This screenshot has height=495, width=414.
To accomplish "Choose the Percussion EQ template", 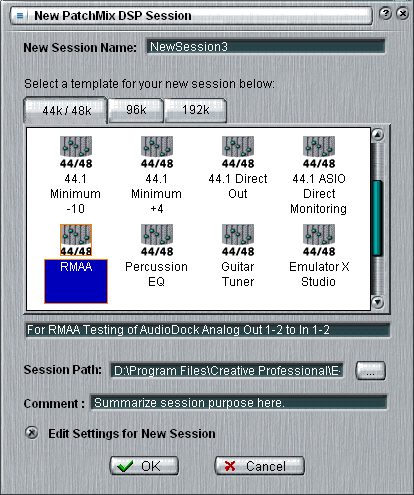I will pyautogui.click(x=157, y=240).
